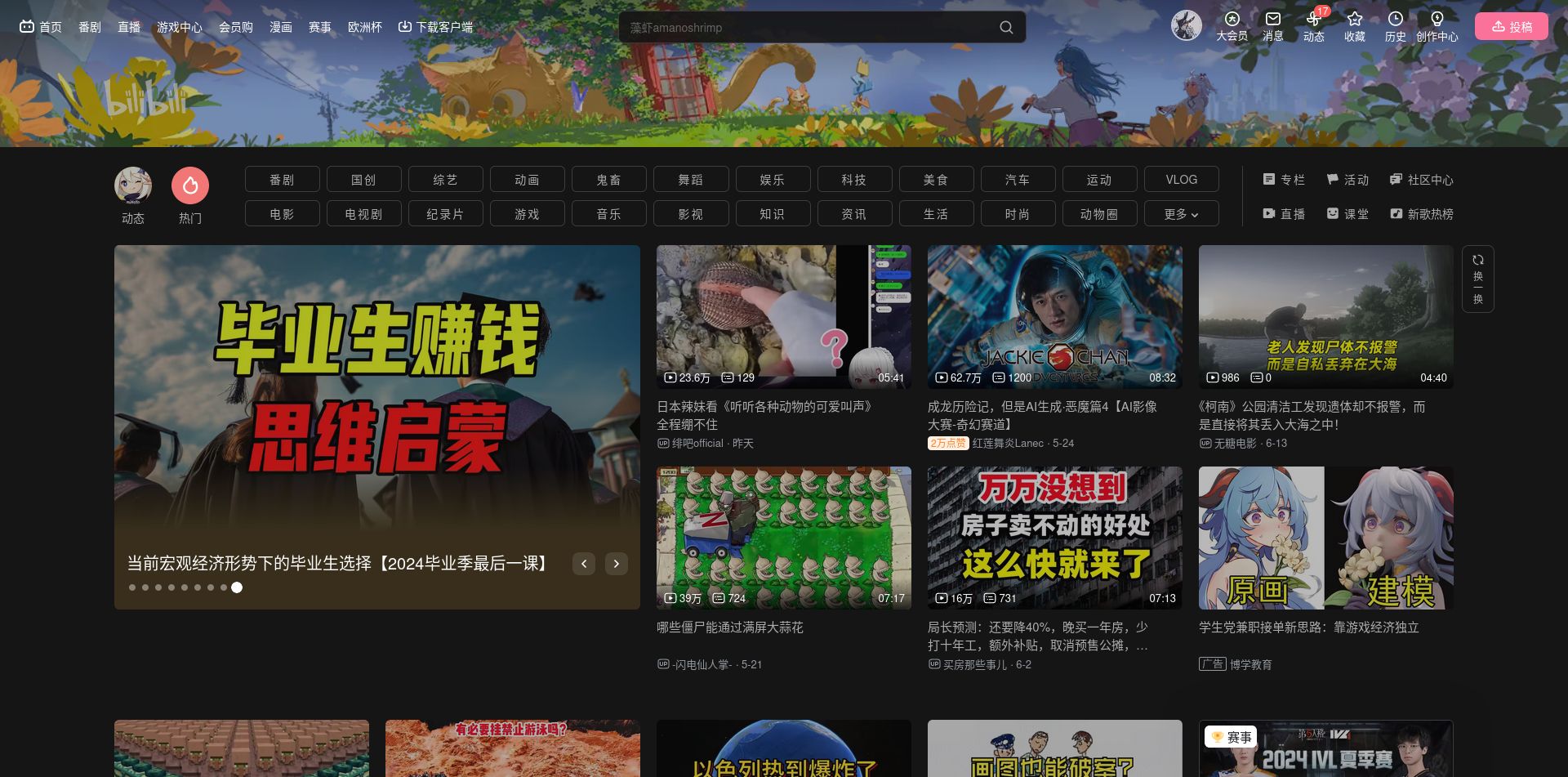
Task: Click the user avatar in top bar
Action: pyautogui.click(x=1186, y=25)
